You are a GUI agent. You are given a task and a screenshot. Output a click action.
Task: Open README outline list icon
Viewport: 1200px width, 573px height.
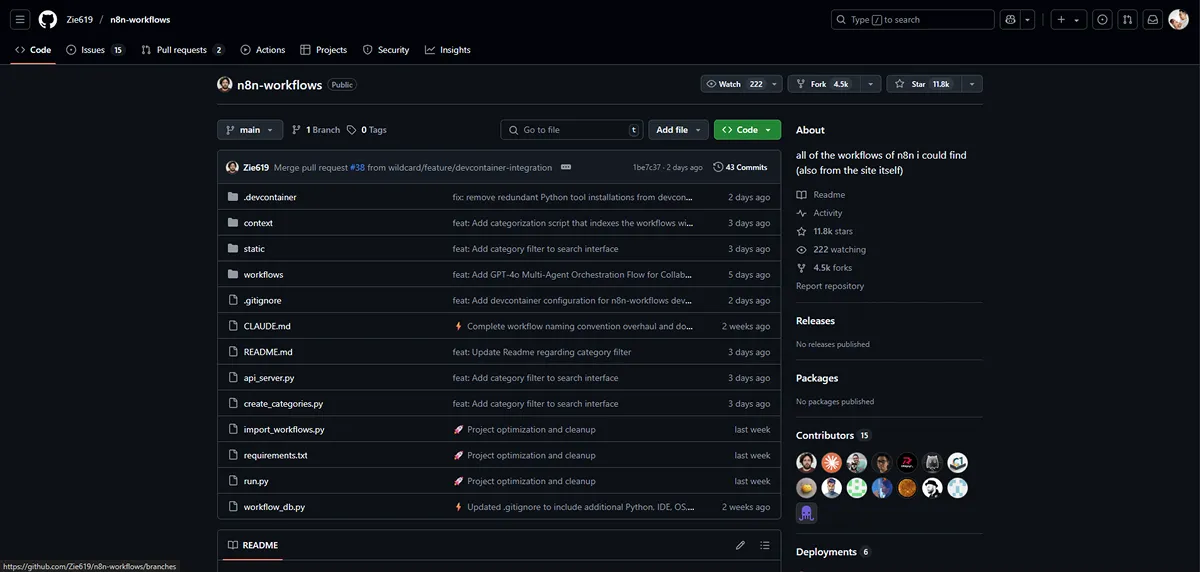765,545
